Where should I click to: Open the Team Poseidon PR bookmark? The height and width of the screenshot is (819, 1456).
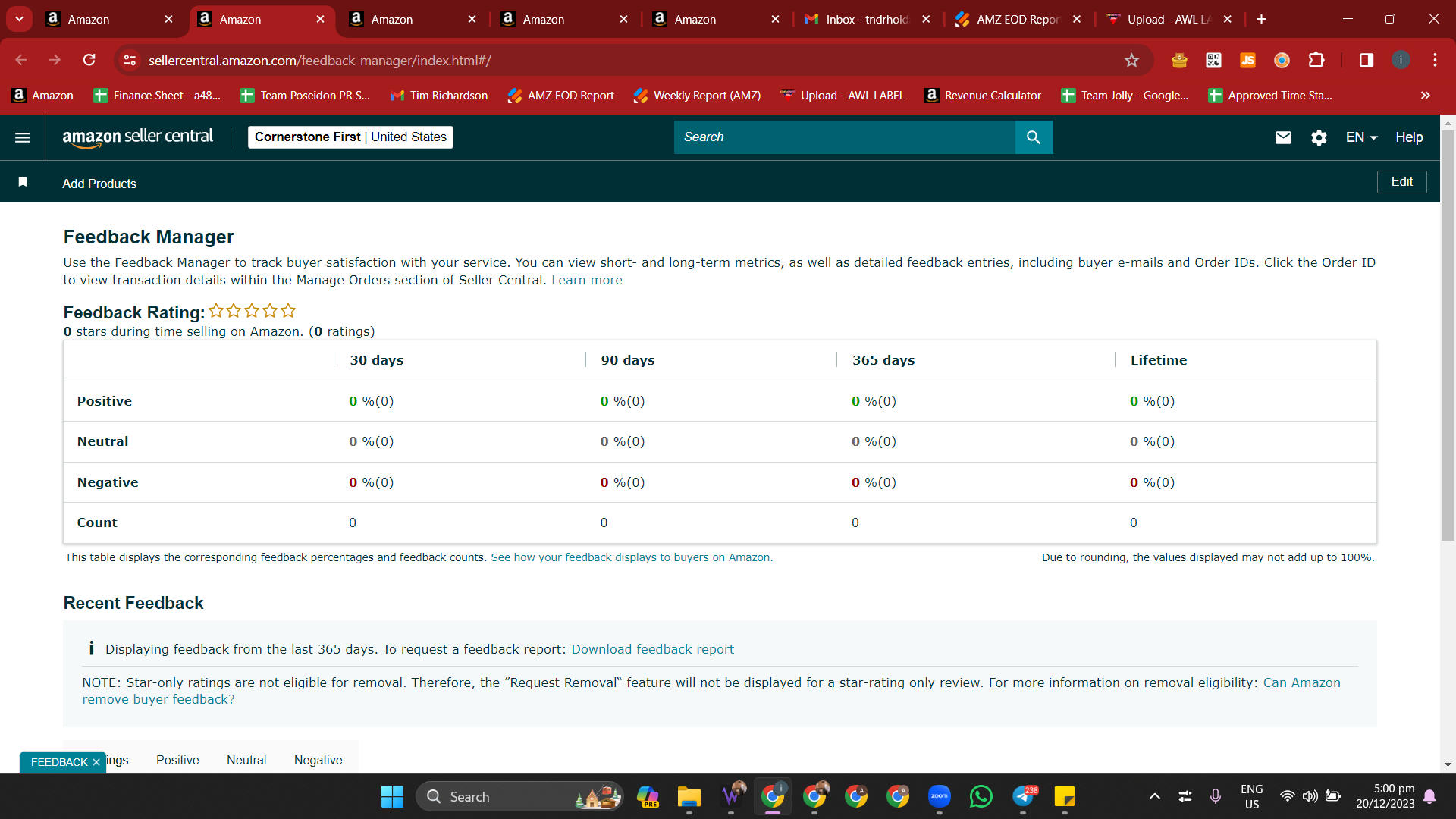point(305,96)
